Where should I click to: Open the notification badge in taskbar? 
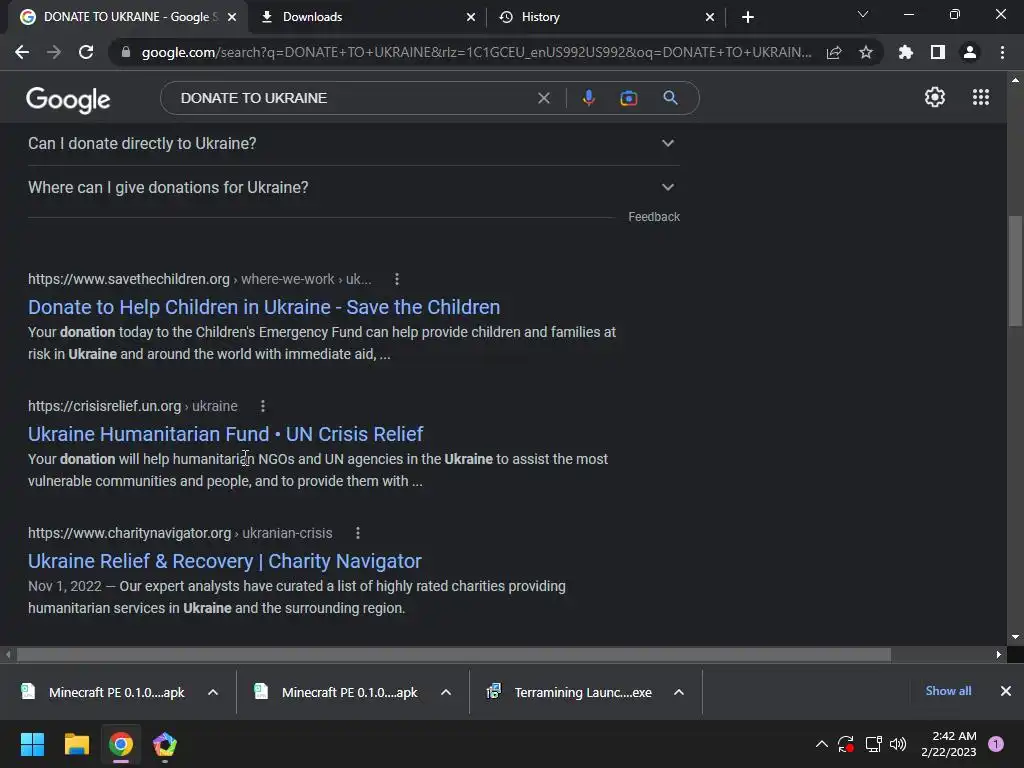point(995,744)
